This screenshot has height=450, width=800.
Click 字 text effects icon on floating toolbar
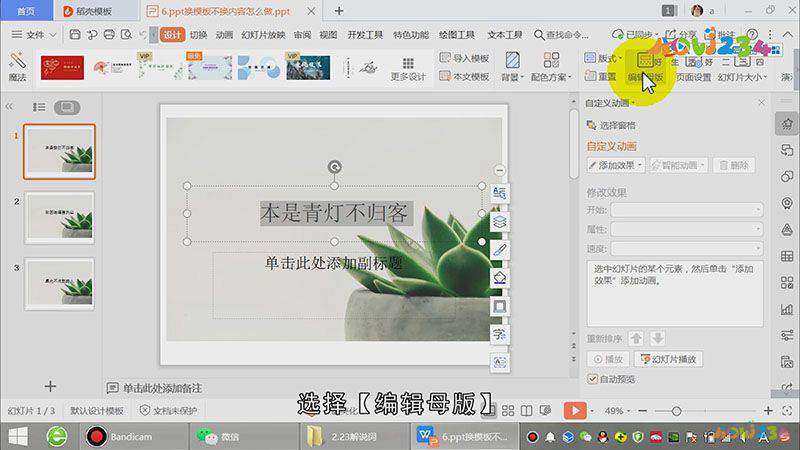point(499,335)
